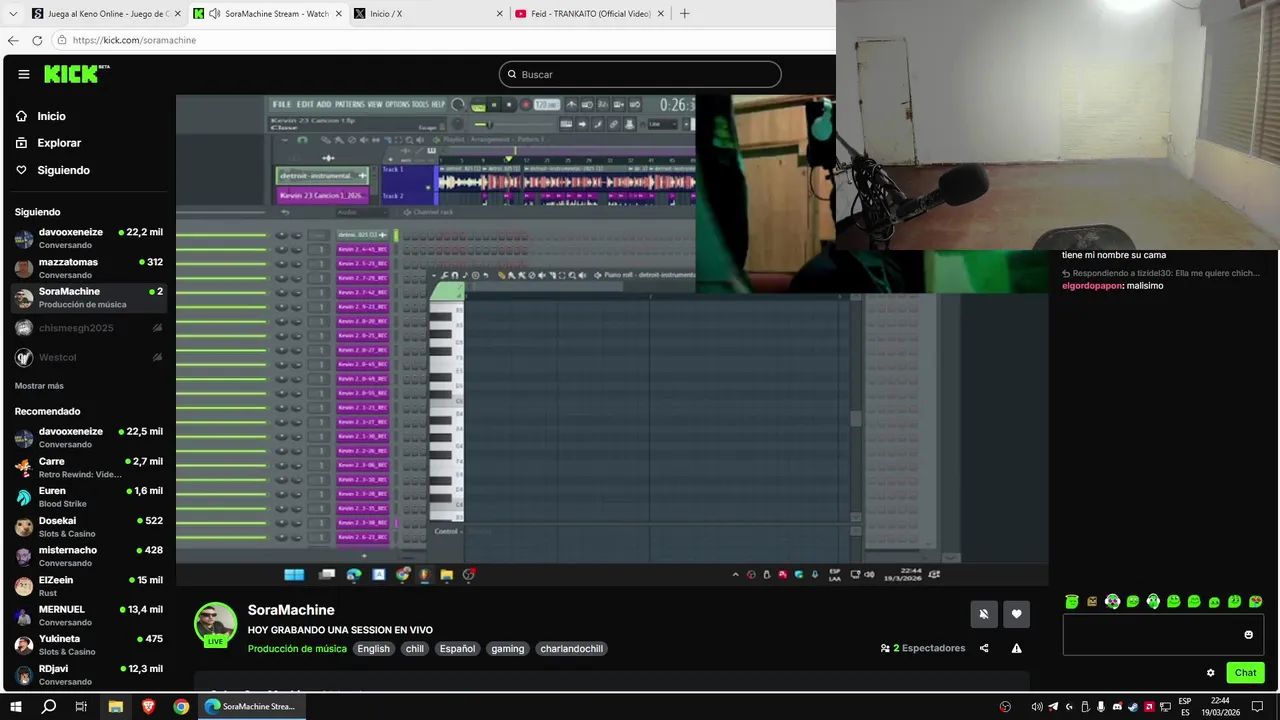Image resolution: width=1280 pixels, height=720 pixels.
Task: Open the system volume tray icon
Action: [1037, 707]
